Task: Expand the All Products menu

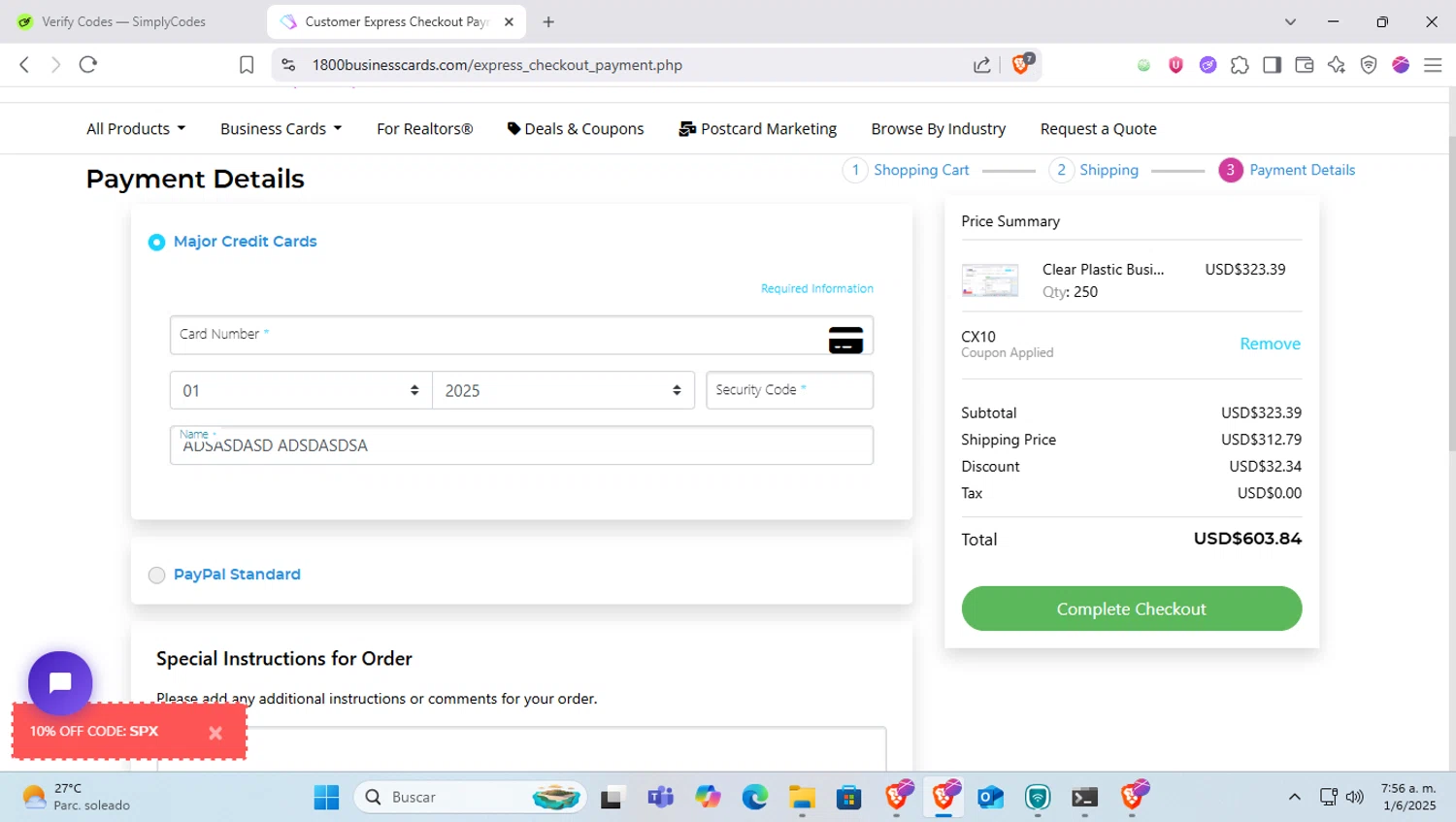Action: [136, 129]
